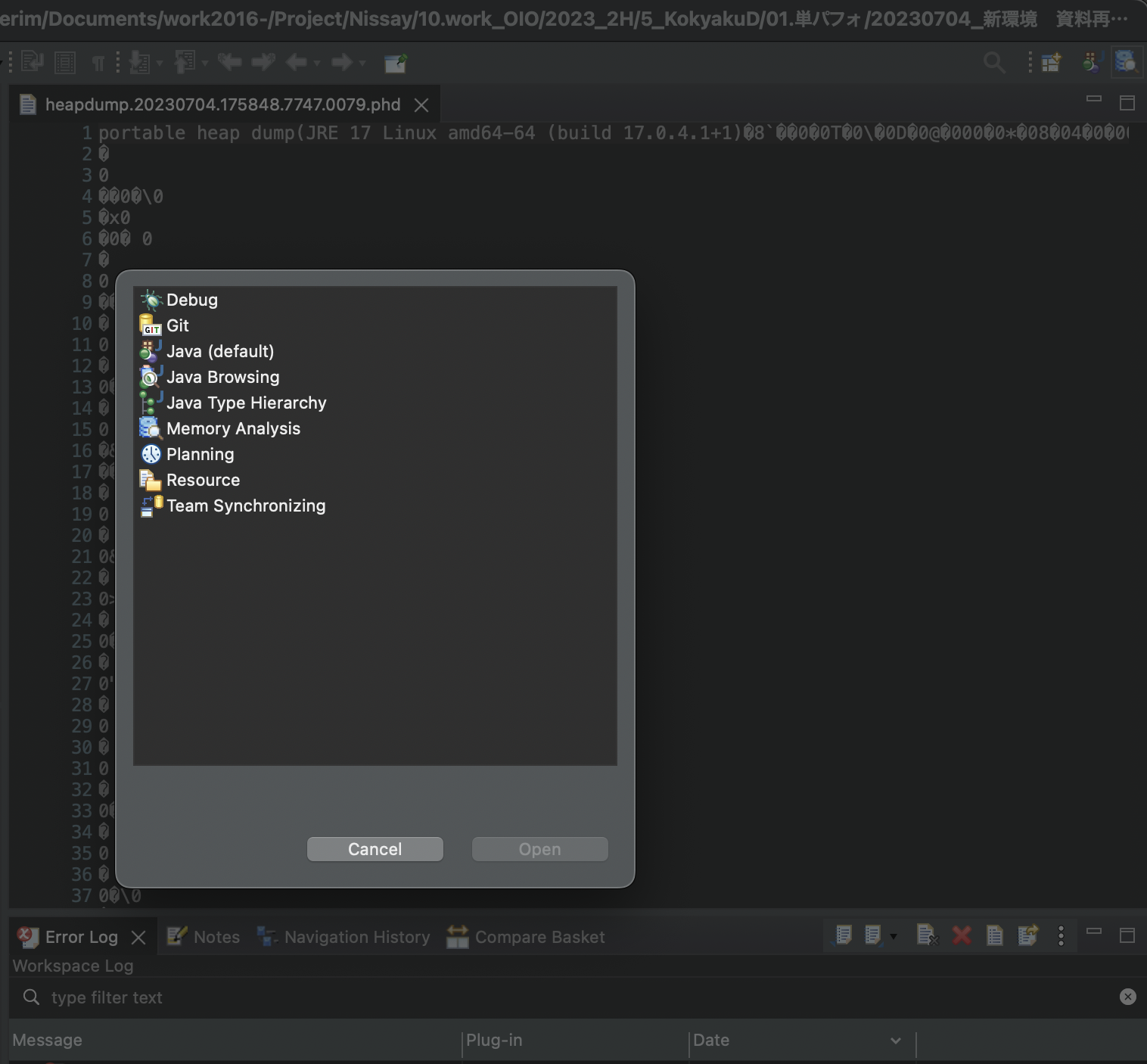The width and height of the screenshot is (1147, 1064).
Task: Click the red Delete Log icon
Action: [962, 936]
